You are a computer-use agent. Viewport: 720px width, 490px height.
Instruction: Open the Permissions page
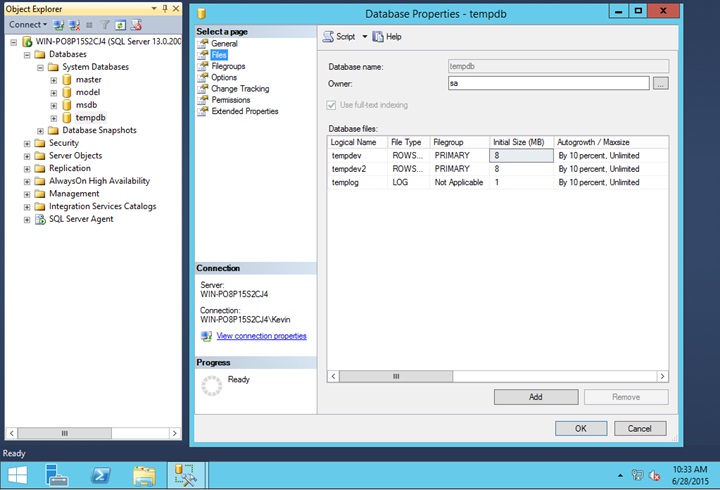pos(231,100)
